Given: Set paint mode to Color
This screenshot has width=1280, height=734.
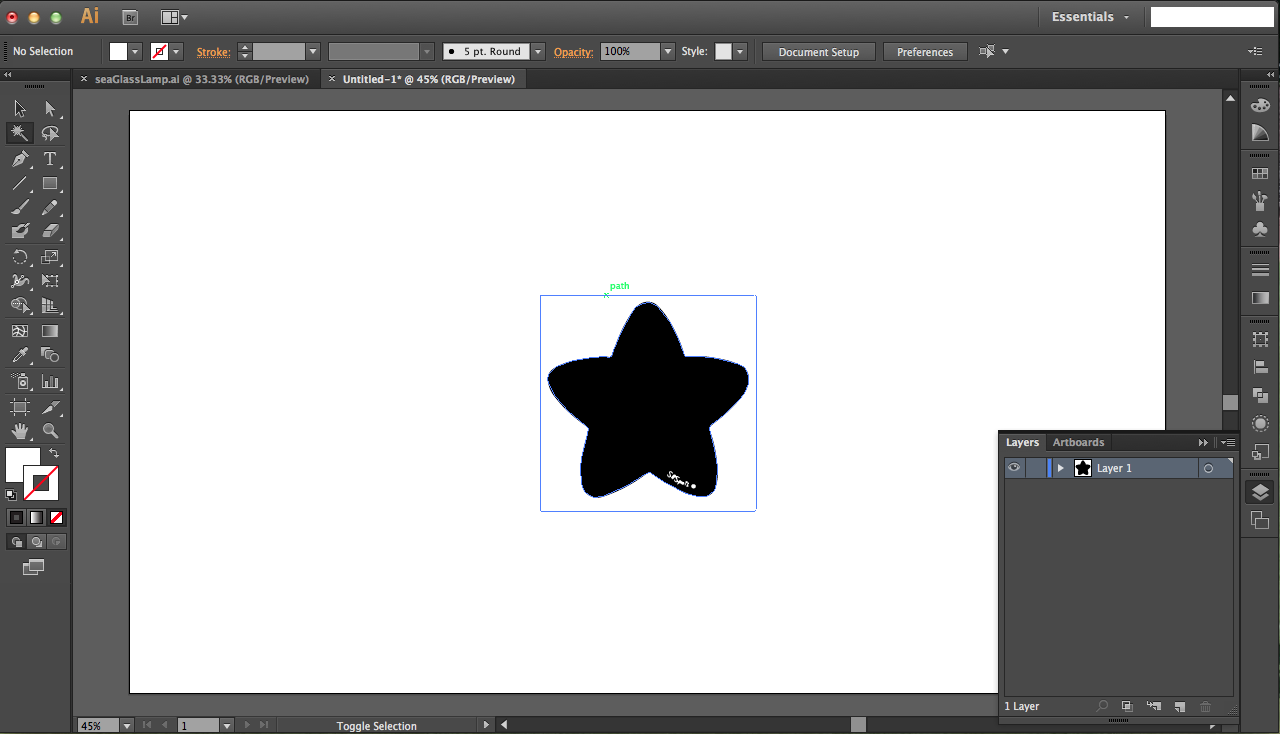Looking at the screenshot, I should (16, 517).
